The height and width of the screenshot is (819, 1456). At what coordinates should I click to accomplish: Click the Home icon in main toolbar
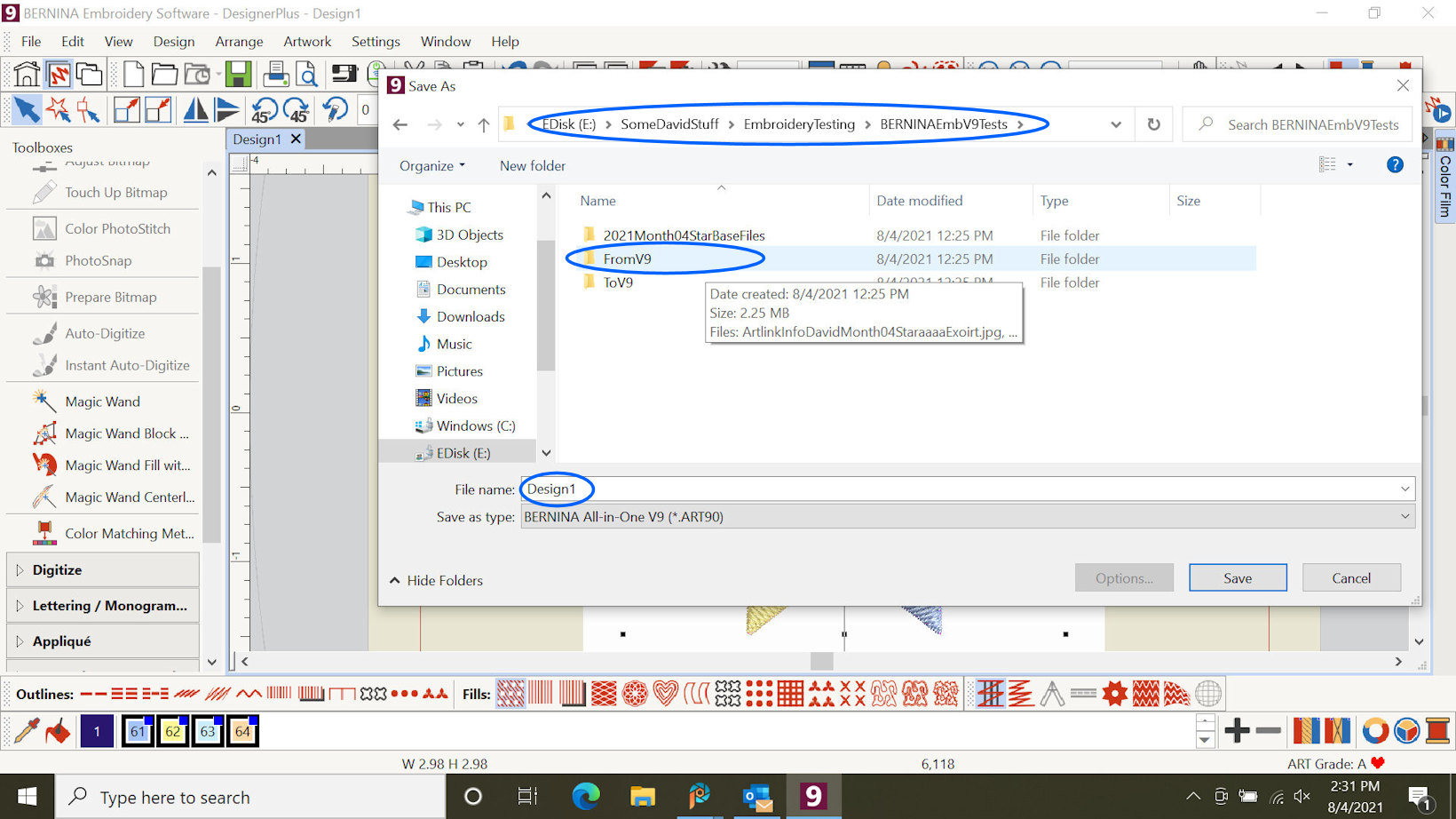pyautogui.click(x=27, y=75)
